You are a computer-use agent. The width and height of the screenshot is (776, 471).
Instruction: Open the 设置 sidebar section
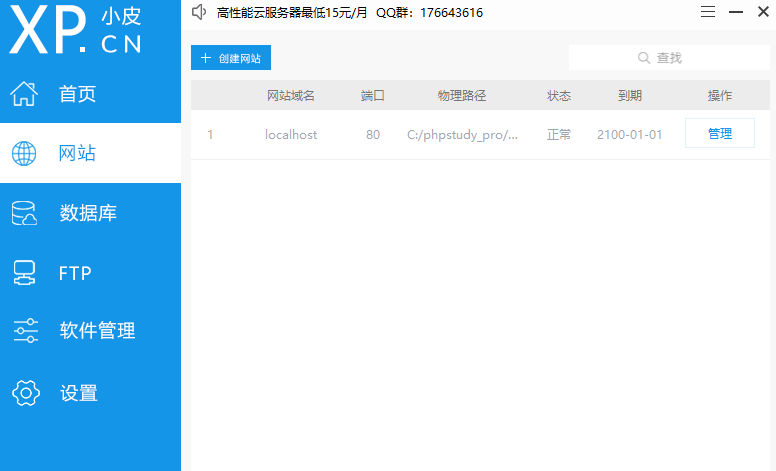91,393
